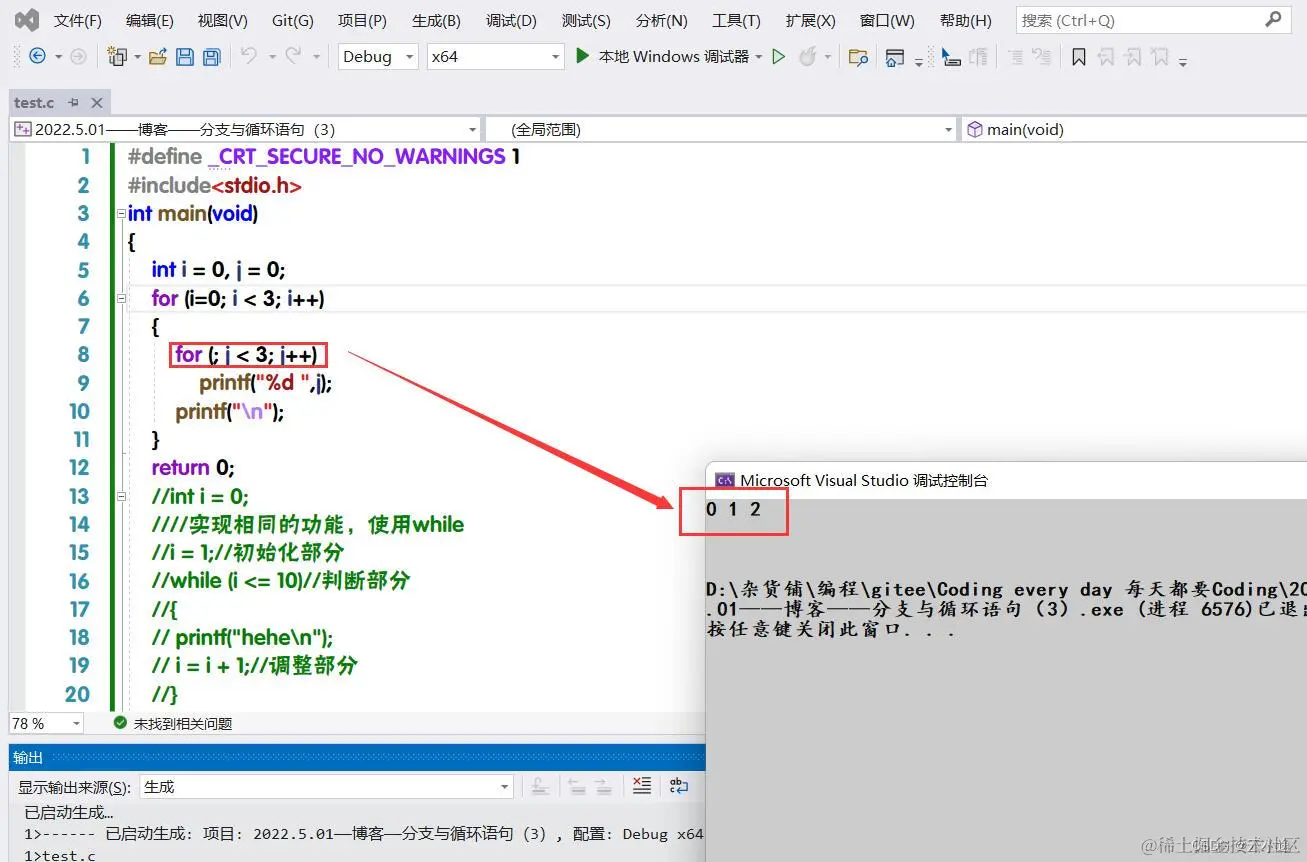The height and width of the screenshot is (862, 1307).
Task: Open the 工具(T) menu
Action: click(x=736, y=20)
